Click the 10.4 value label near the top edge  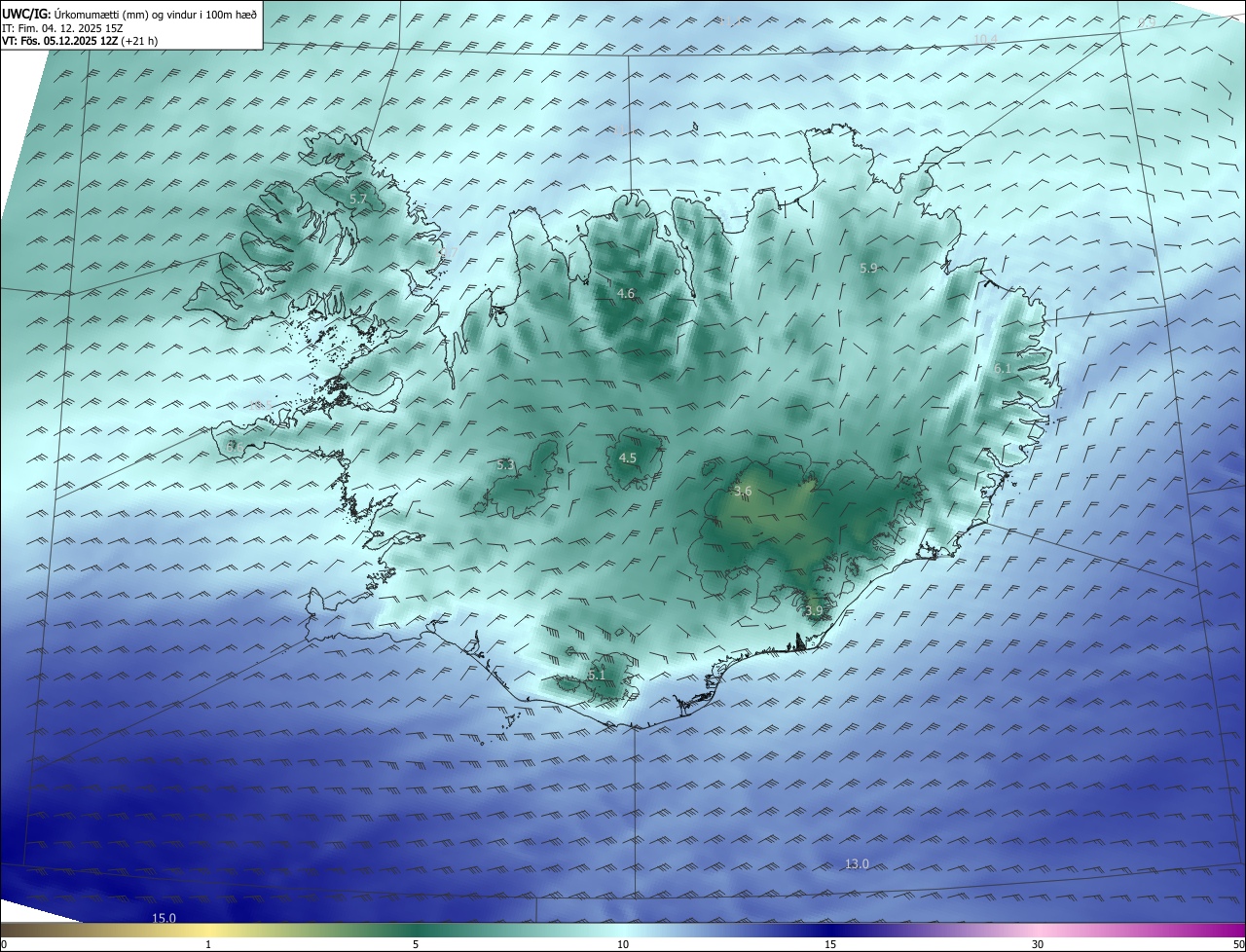(986, 38)
